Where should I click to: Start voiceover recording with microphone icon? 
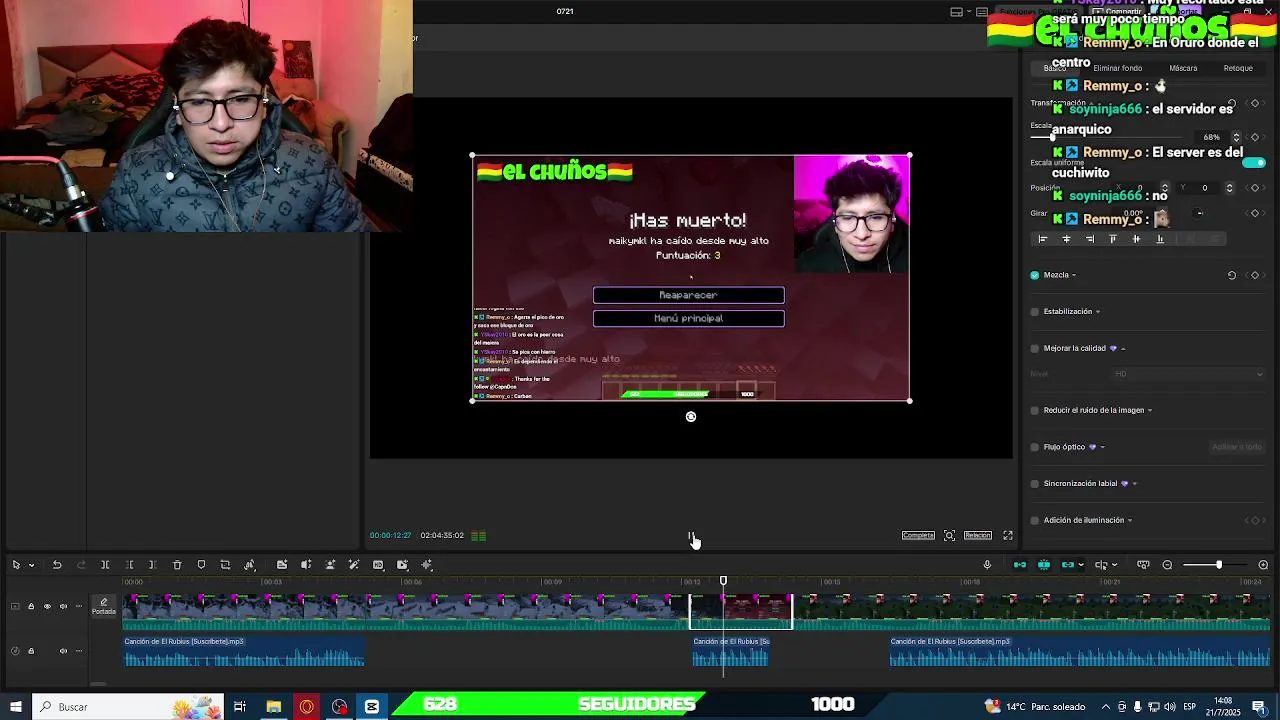coord(987,565)
